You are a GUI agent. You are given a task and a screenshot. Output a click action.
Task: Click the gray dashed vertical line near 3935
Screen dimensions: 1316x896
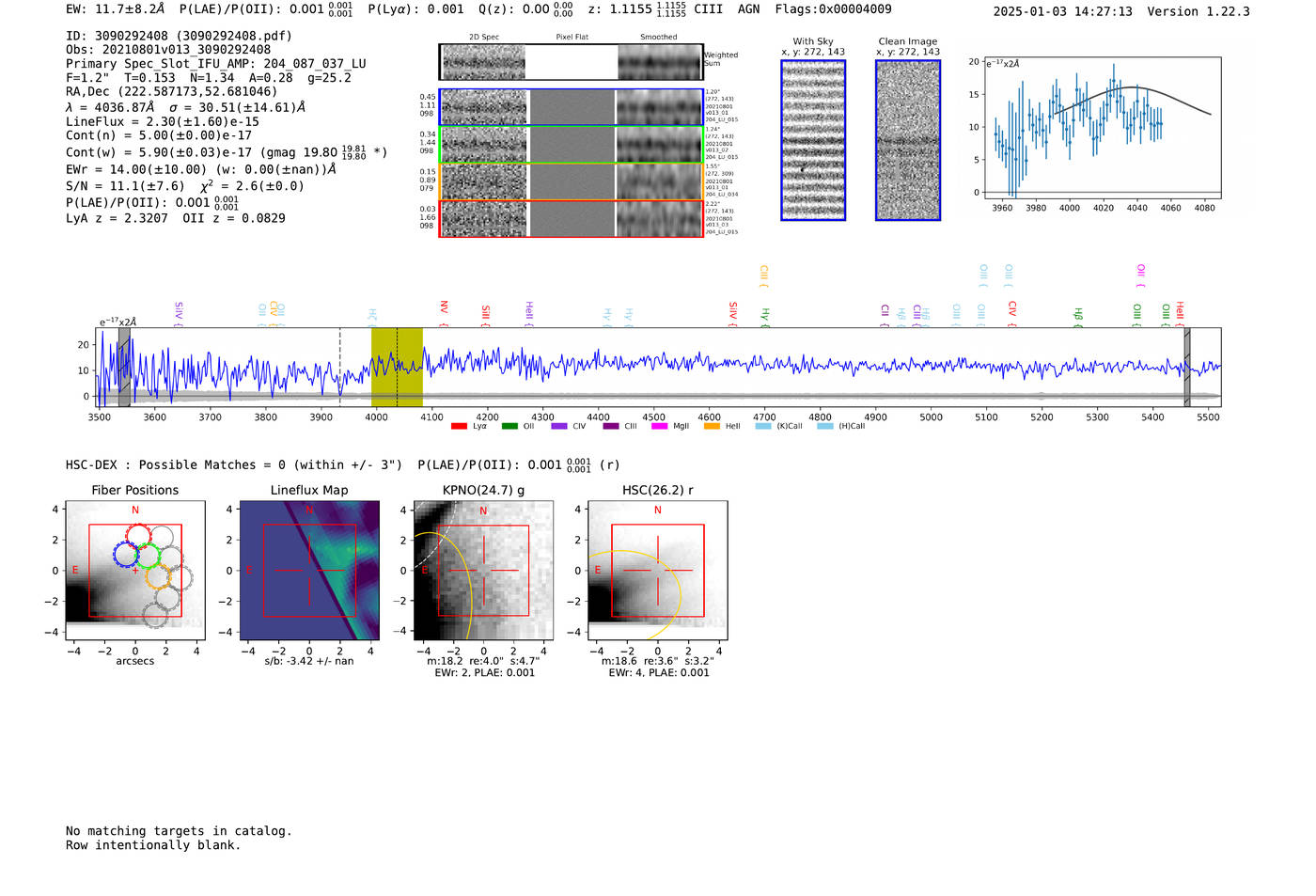pyautogui.click(x=340, y=367)
